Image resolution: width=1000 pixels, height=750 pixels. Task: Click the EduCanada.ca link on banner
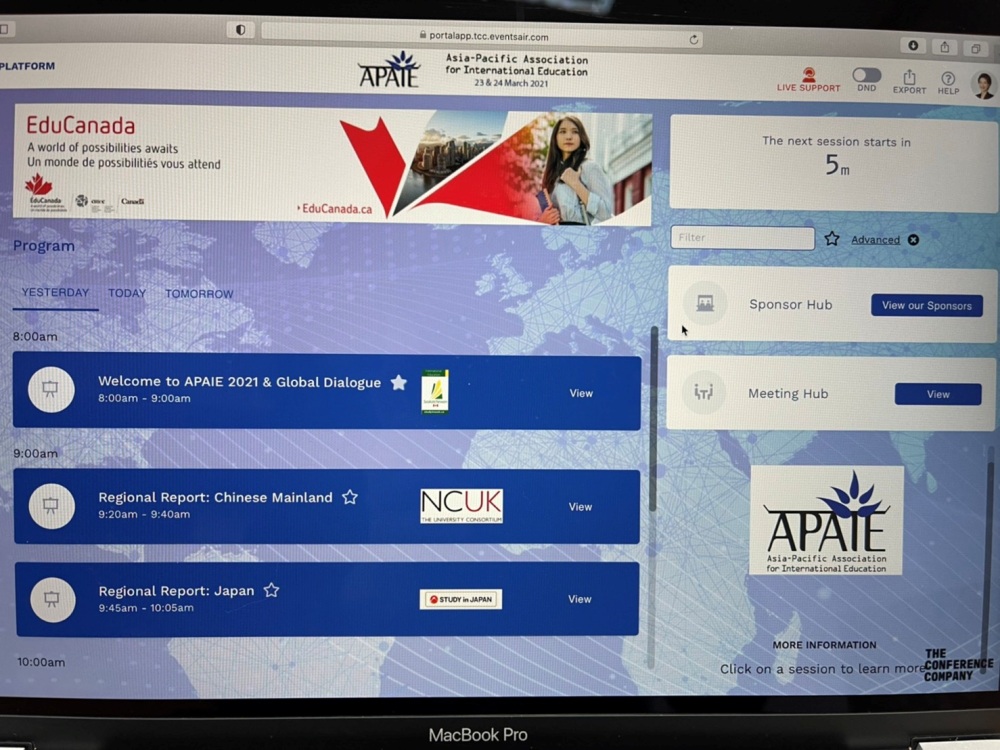click(335, 209)
